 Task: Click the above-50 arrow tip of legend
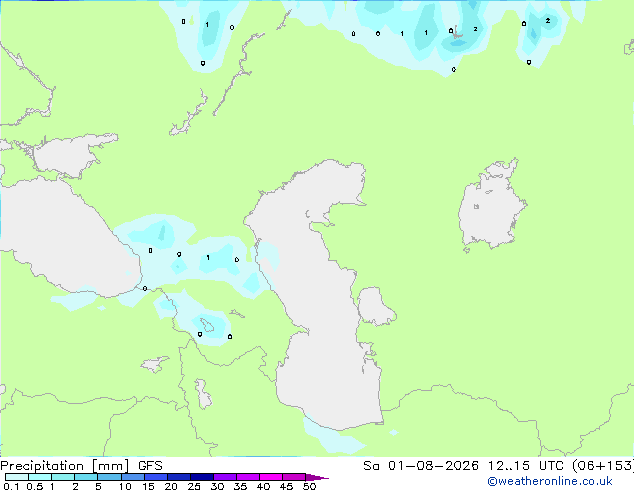[317, 477]
